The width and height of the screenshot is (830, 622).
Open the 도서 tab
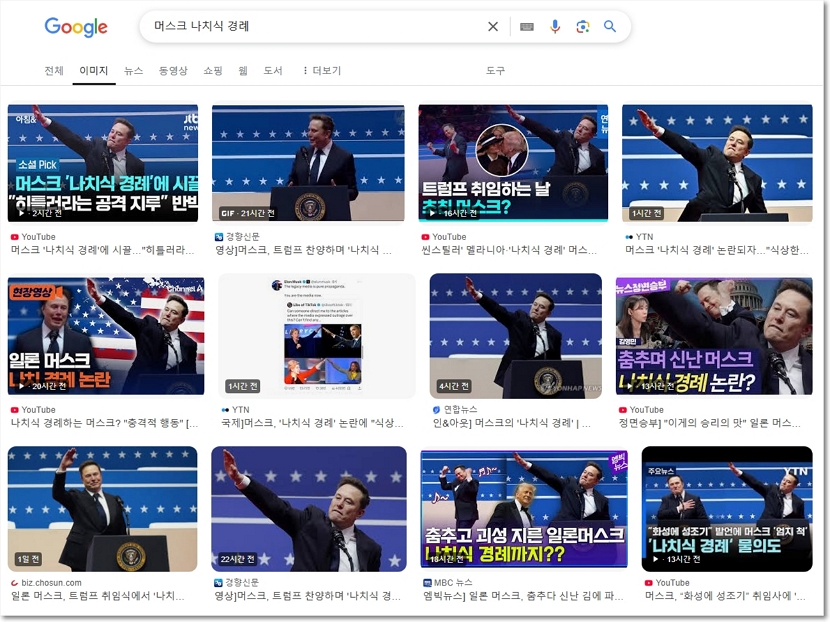pyautogui.click(x=273, y=70)
